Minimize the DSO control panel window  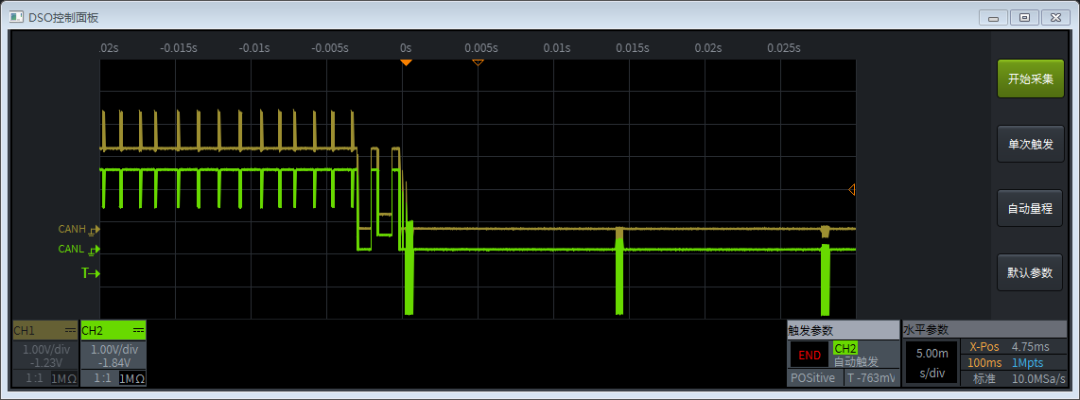point(993,18)
